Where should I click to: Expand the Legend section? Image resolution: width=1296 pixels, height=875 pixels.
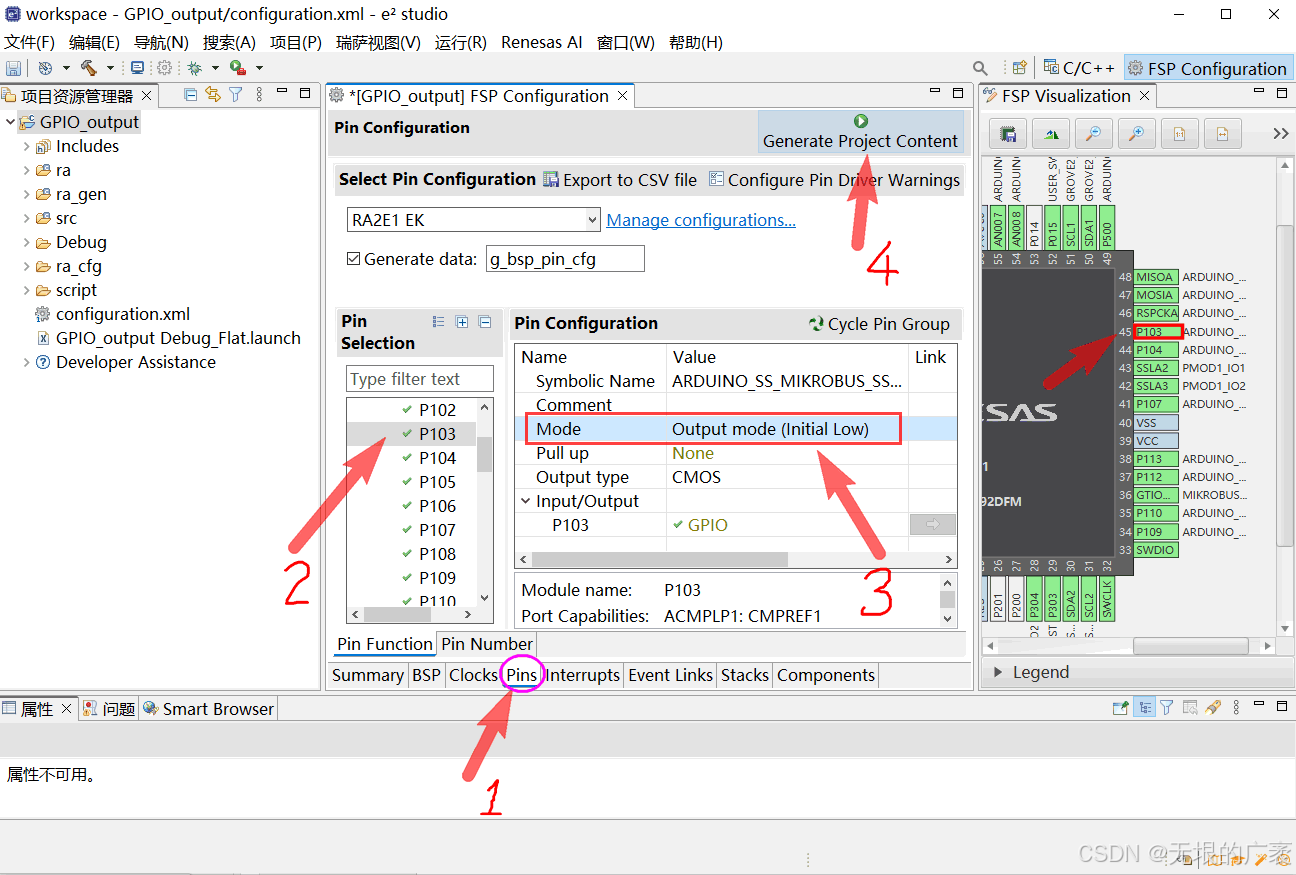point(998,672)
